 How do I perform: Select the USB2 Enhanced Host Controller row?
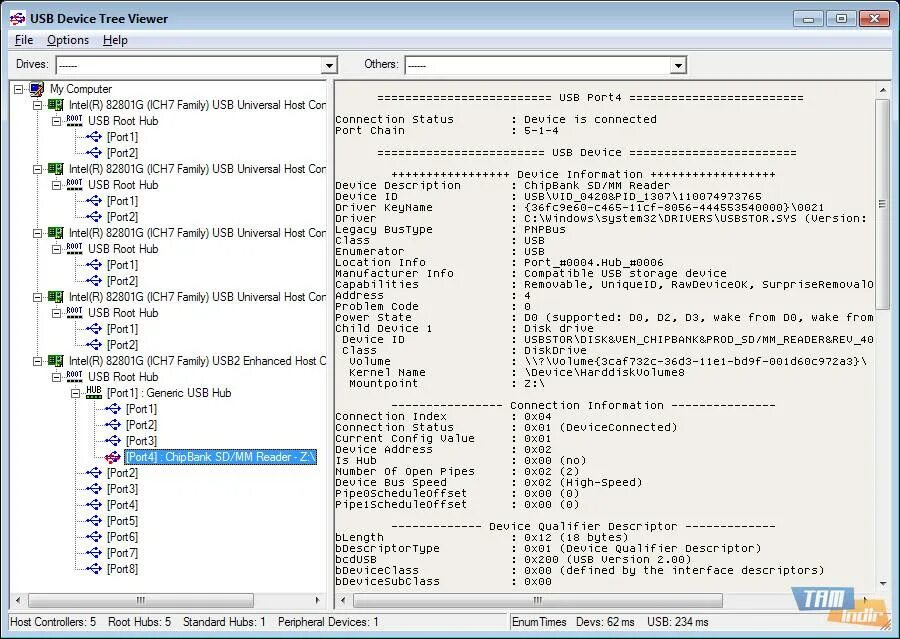197,361
